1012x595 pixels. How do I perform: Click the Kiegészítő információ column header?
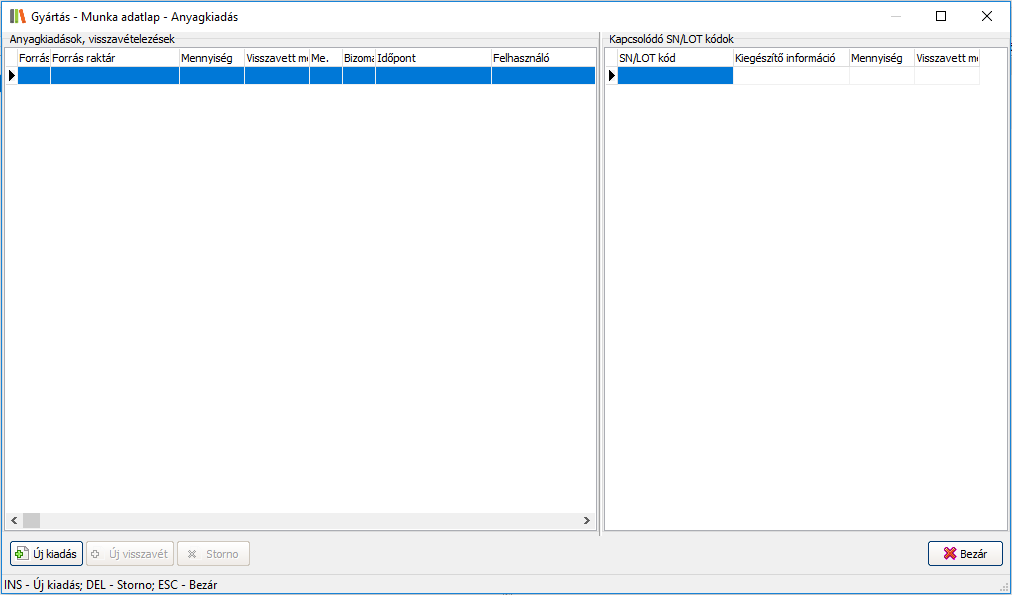point(790,59)
